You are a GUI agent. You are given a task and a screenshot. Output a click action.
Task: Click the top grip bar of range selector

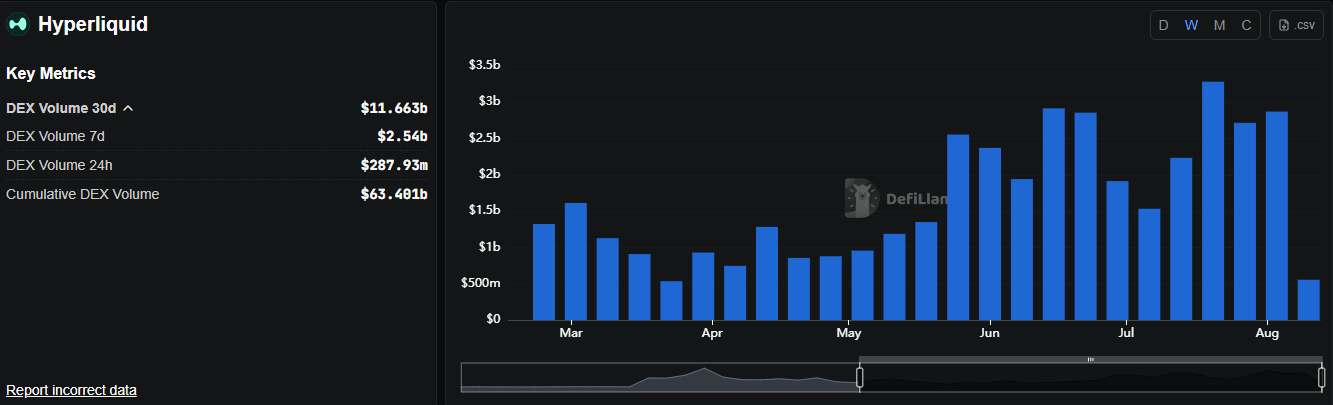pyautogui.click(x=1090, y=359)
